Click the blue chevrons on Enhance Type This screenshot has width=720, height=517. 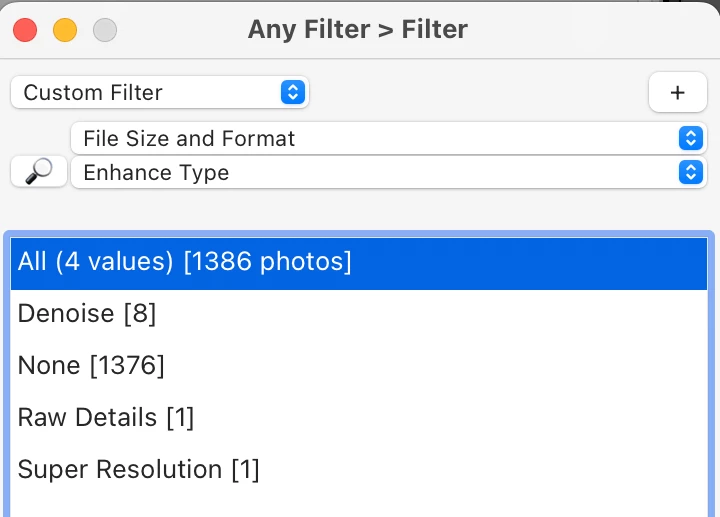[690, 172]
